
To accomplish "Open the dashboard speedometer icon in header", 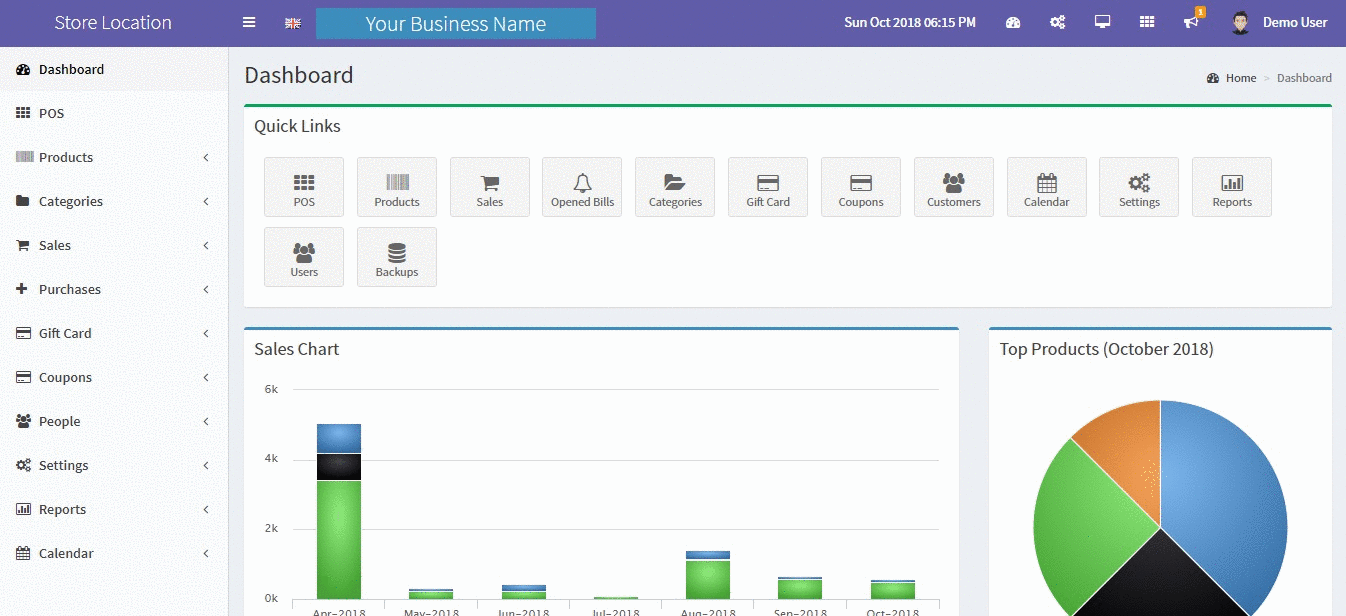I will coord(1013,22).
